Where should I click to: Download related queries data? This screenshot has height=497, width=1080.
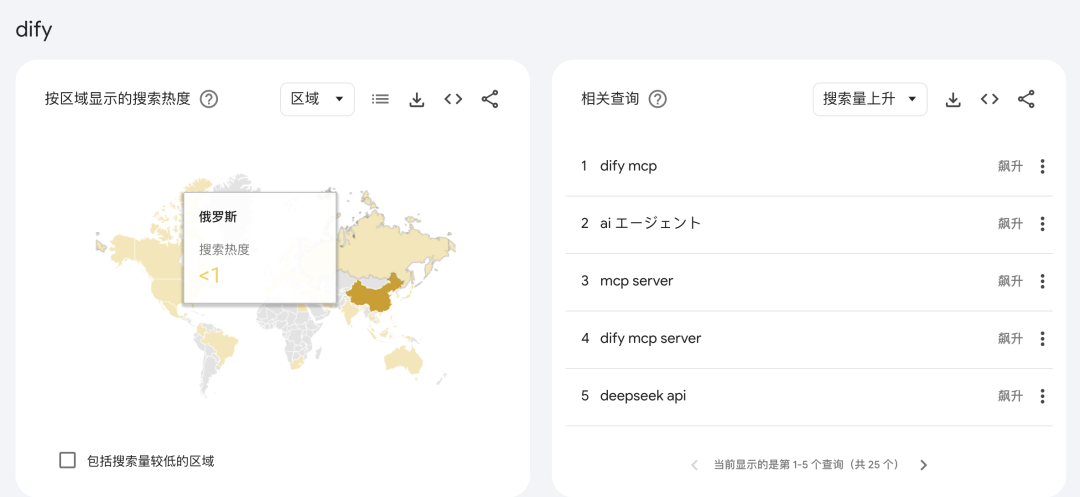953,99
